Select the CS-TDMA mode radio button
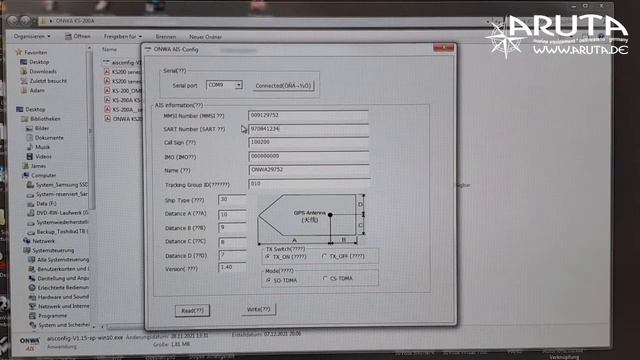 pos(325,278)
